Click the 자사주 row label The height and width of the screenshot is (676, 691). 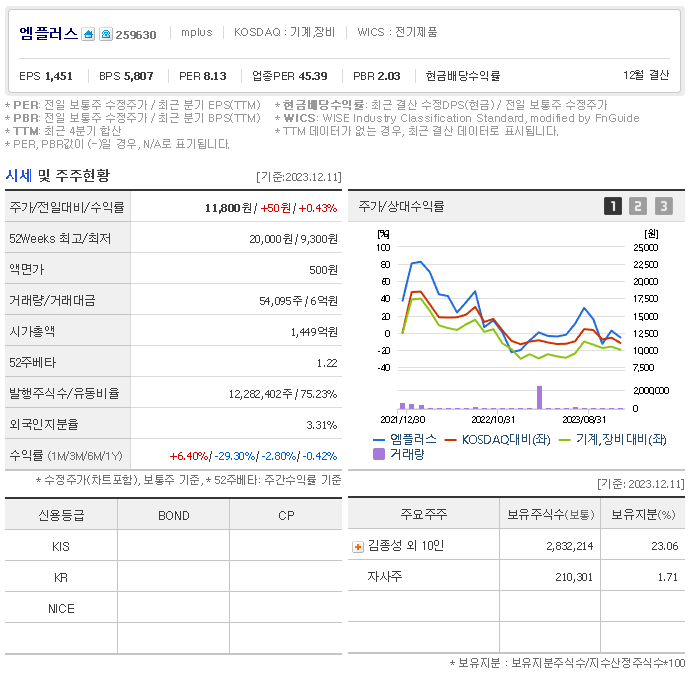[x=385, y=576]
